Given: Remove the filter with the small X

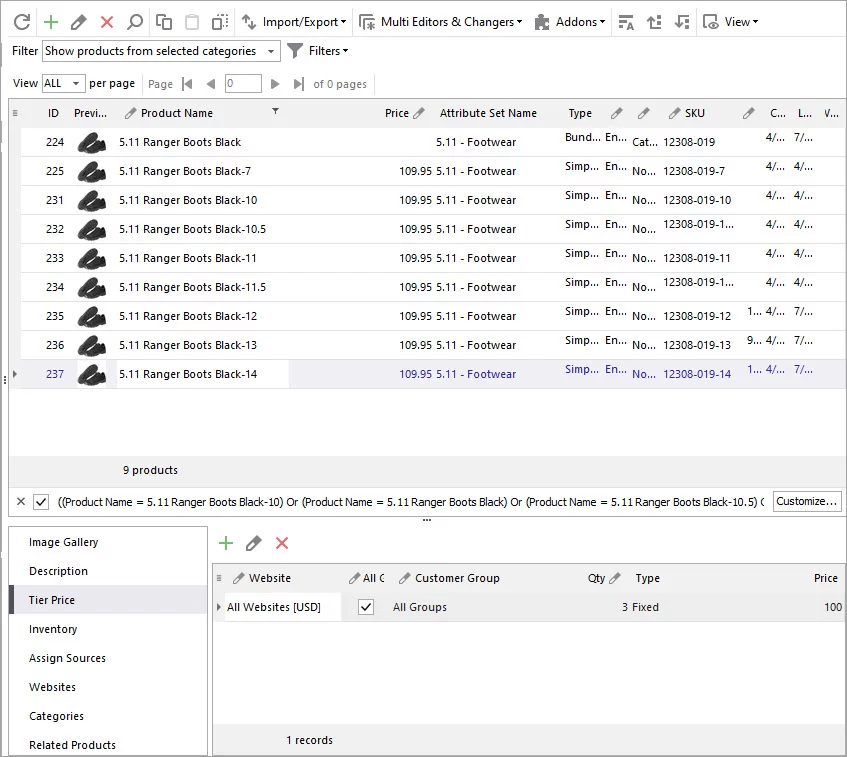Looking at the screenshot, I should pos(21,501).
